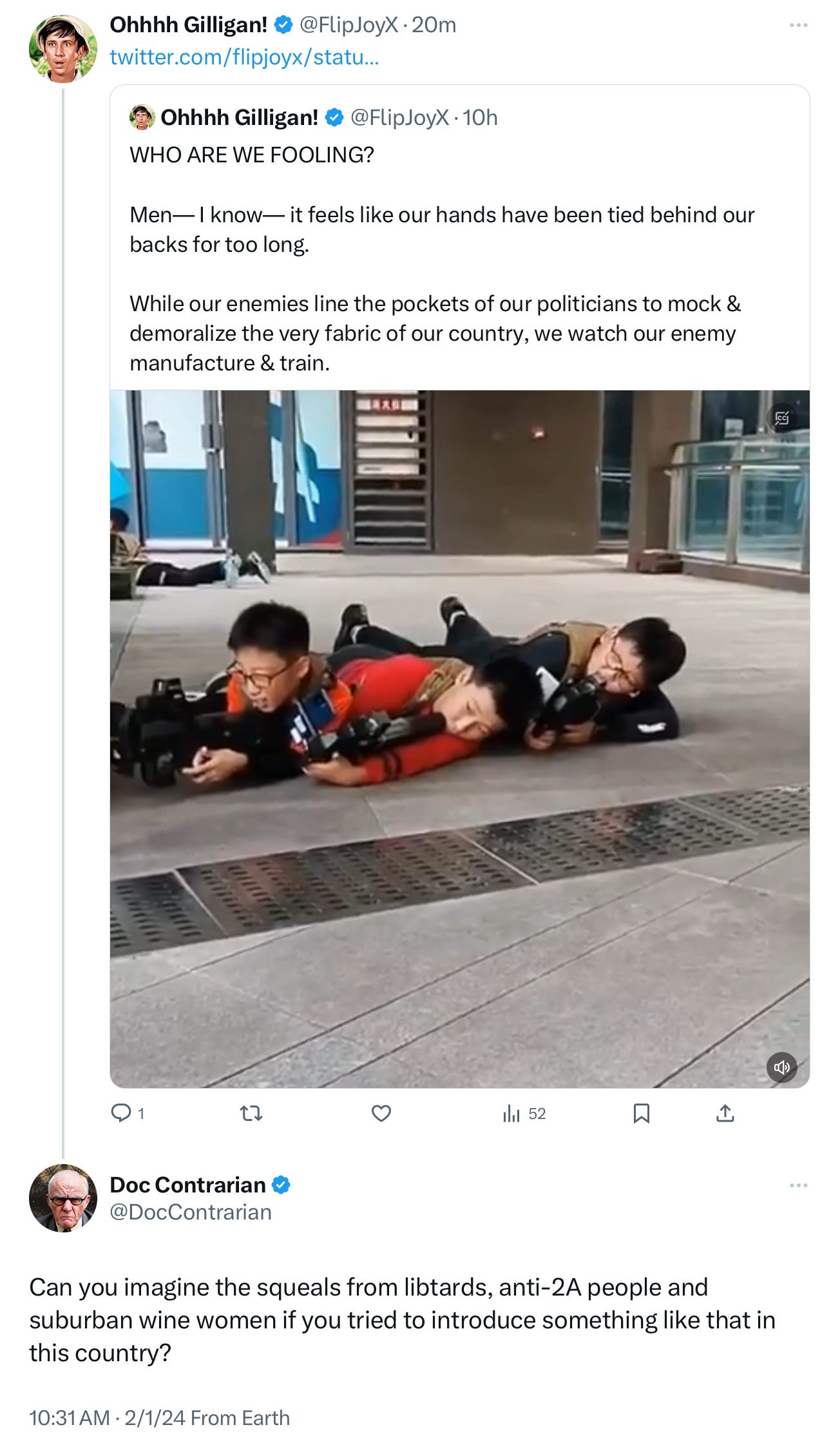The image size is (840, 1445).
Task: Play the embedded video of children
Action: [x=459, y=739]
